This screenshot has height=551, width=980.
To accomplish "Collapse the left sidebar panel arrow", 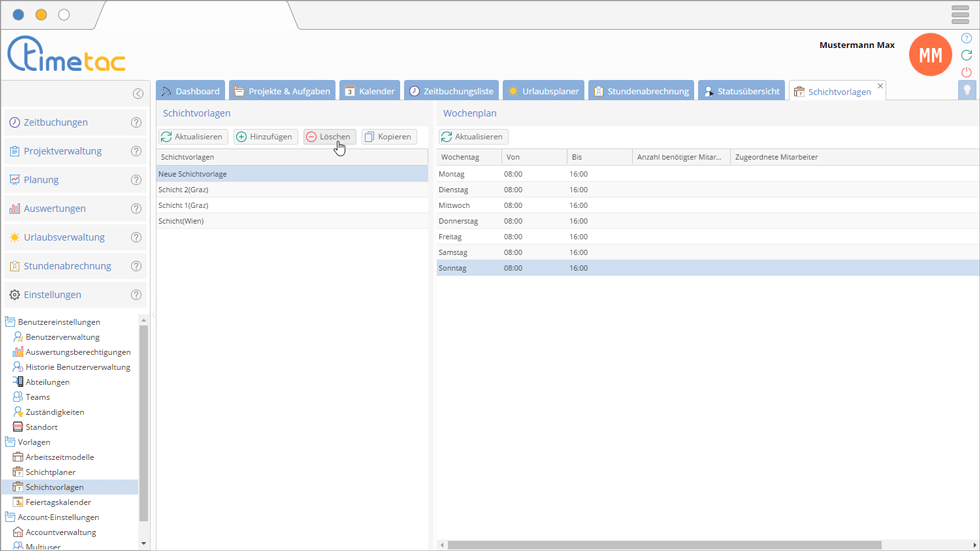I will (138, 94).
